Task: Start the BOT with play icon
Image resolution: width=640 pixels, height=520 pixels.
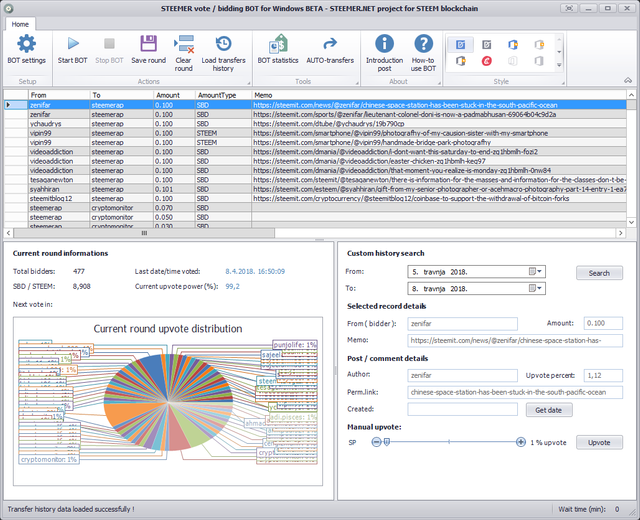Action: (73, 43)
